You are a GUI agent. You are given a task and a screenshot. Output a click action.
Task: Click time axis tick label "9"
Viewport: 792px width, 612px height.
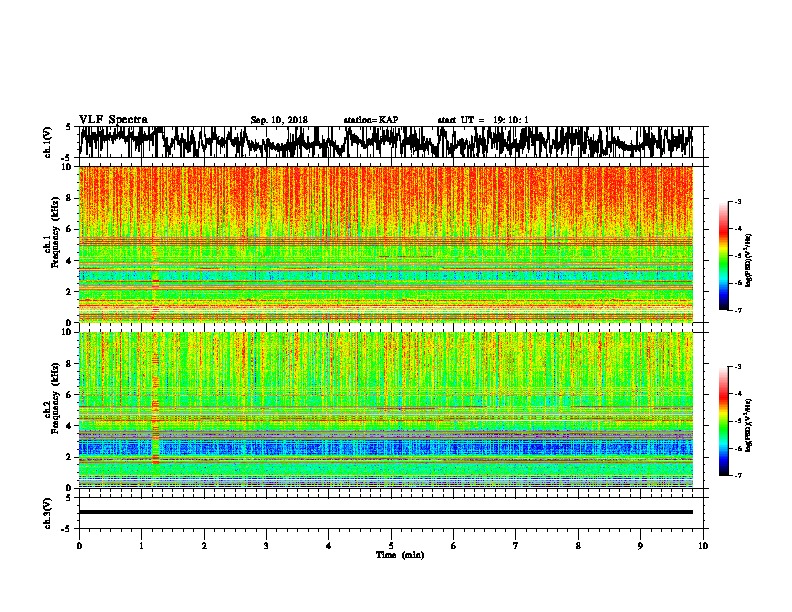pyautogui.click(x=640, y=546)
